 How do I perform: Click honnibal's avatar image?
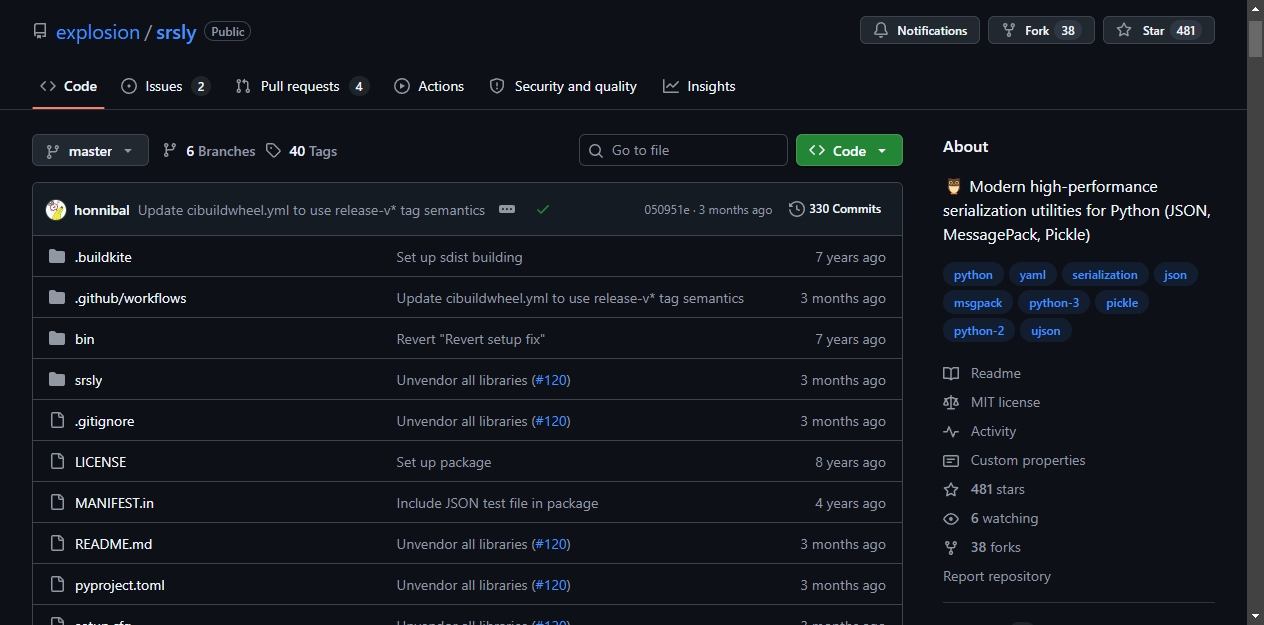coord(56,210)
